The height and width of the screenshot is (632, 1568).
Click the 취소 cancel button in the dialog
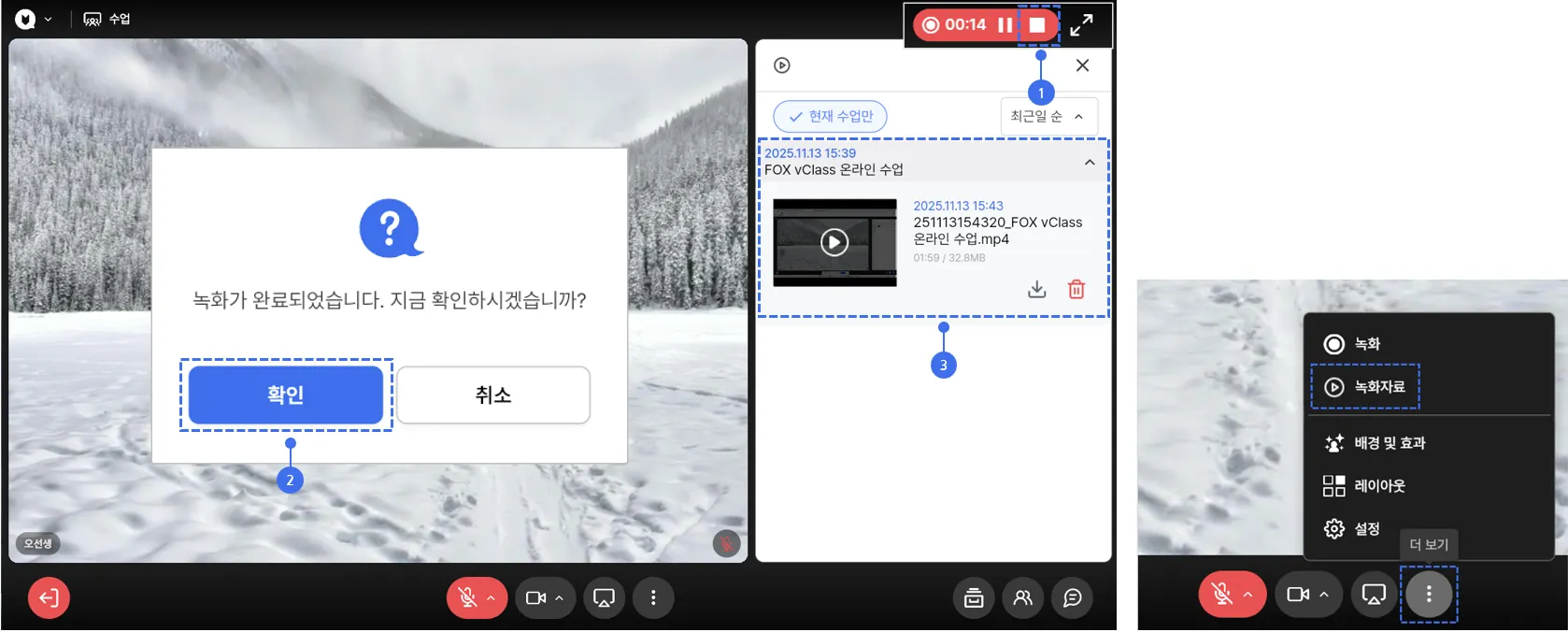[x=493, y=395]
